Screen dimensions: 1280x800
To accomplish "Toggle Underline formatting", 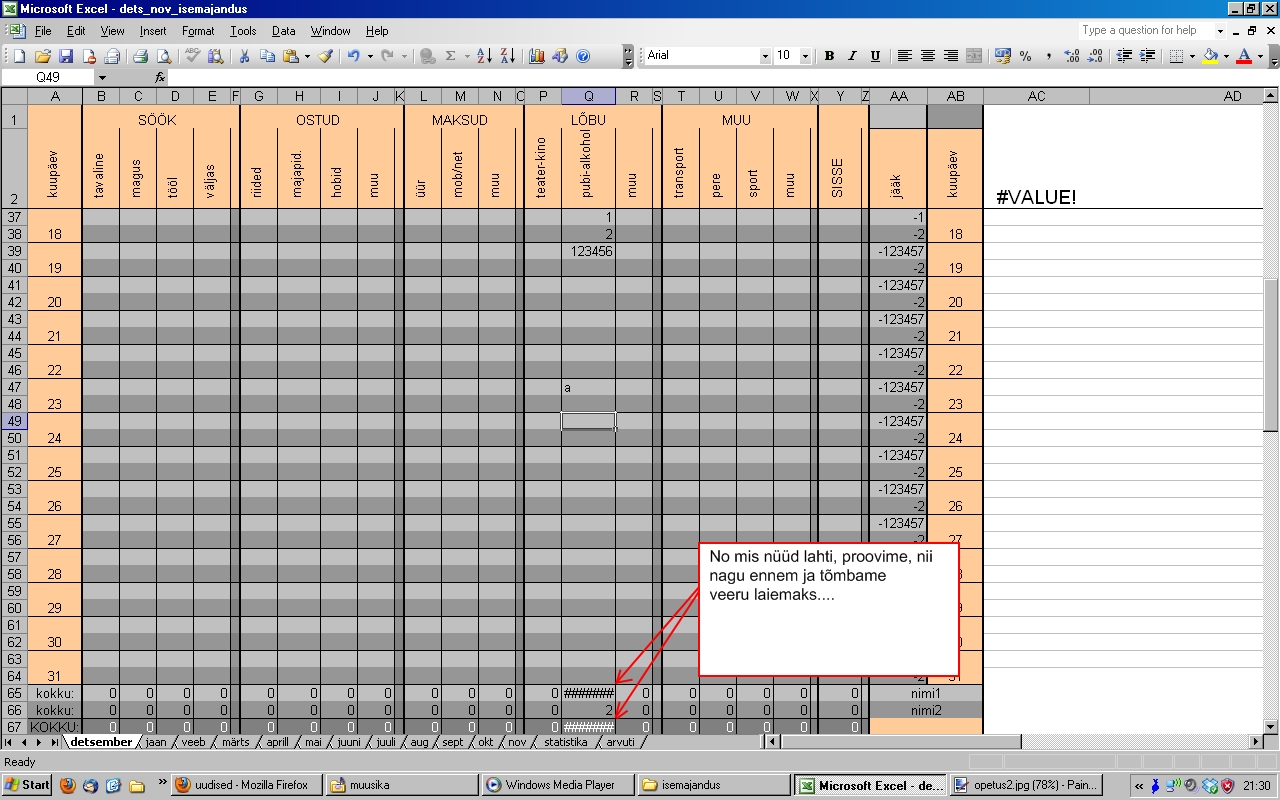I will (875, 56).
